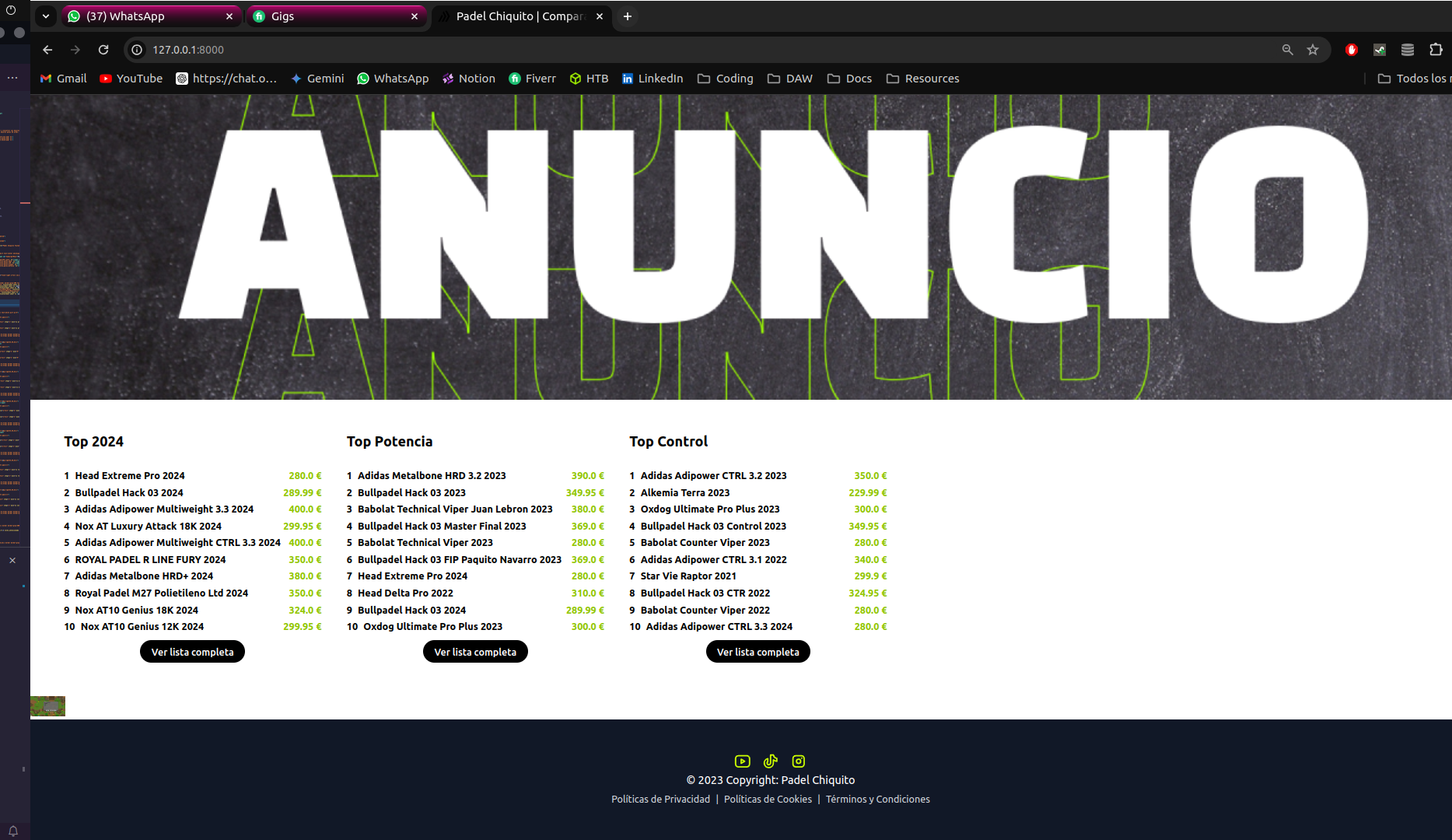Click the notification bell in left sidebar
The height and width of the screenshot is (840, 1452).
pos(13,831)
